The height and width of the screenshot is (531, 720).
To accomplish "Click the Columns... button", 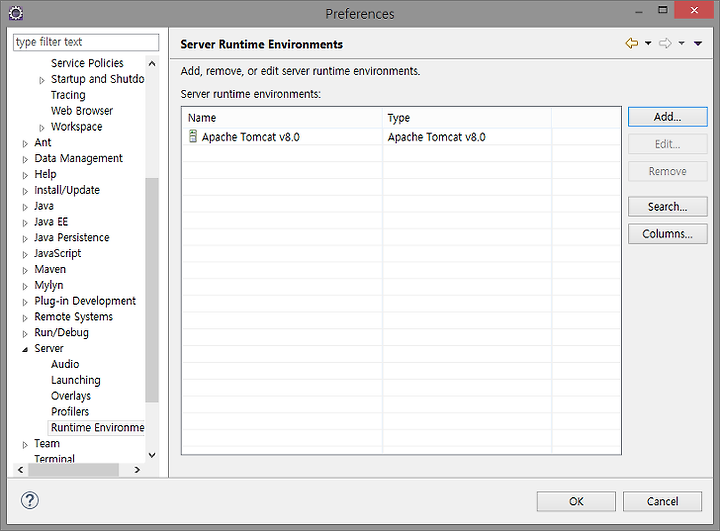I will point(667,234).
